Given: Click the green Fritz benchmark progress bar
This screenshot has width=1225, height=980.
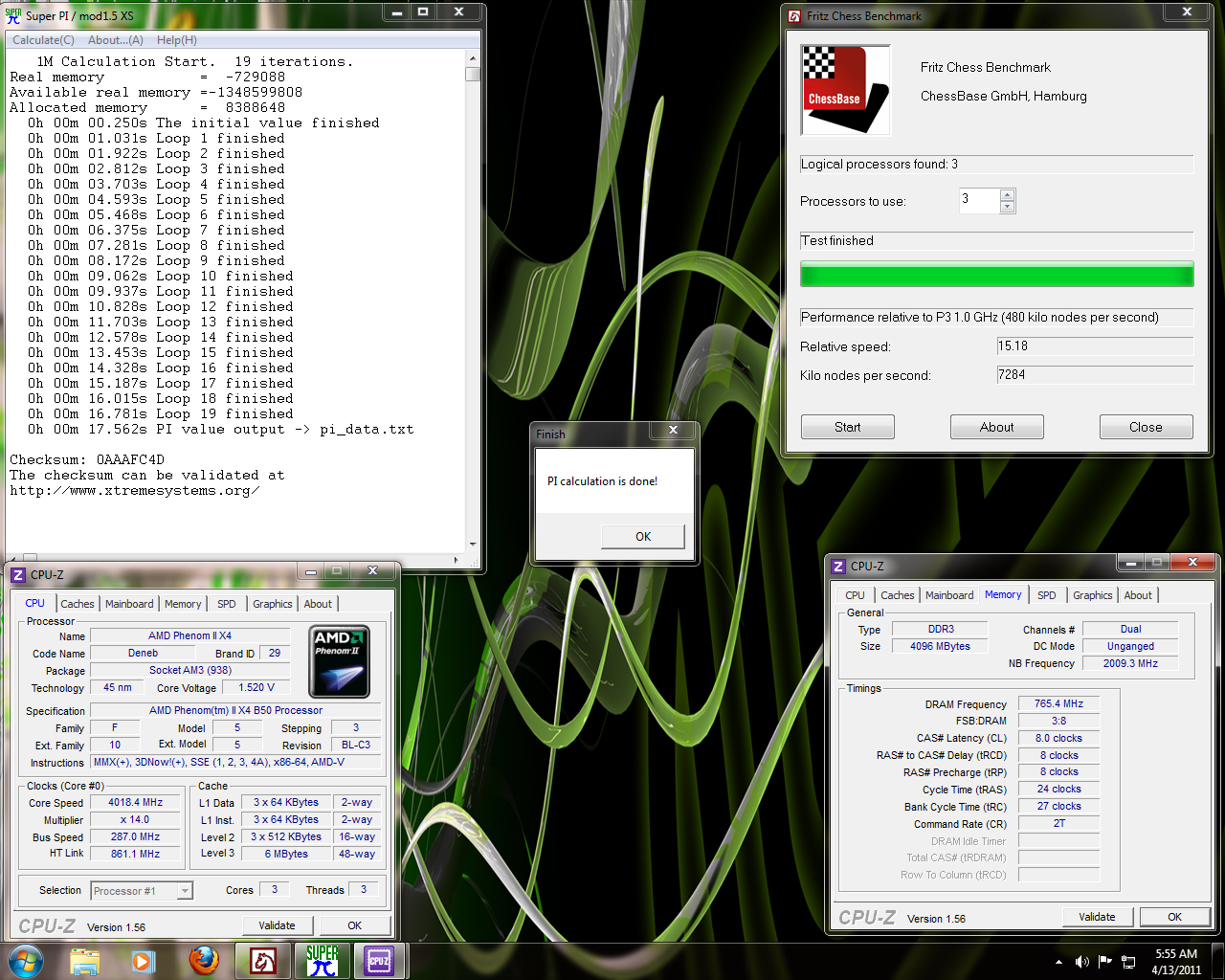Looking at the screenshot, I should tap(997, 275).
